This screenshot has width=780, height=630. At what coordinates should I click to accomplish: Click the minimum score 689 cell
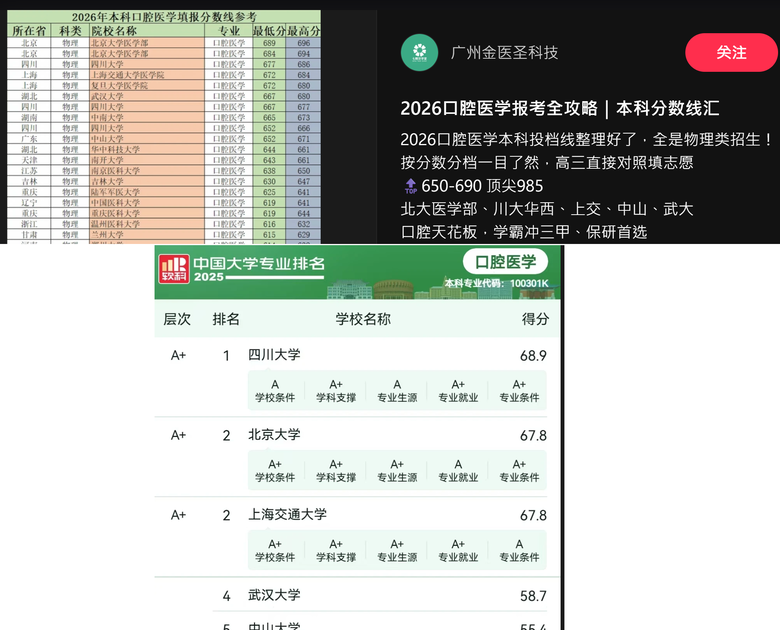(269, 43)
